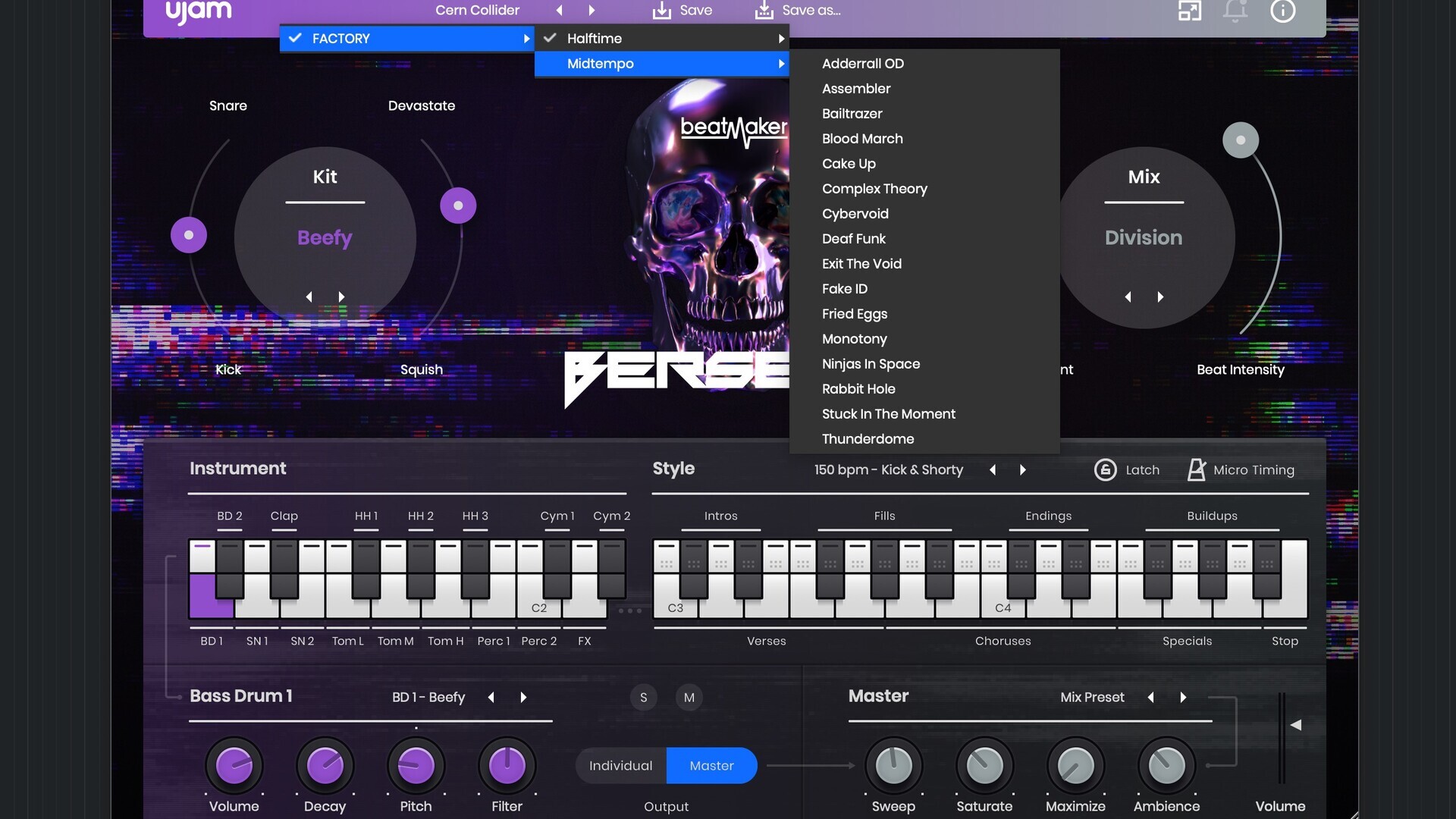Expand the Midtempo submenu
Screen dimensions: 1456x819
tap(662, 64)
